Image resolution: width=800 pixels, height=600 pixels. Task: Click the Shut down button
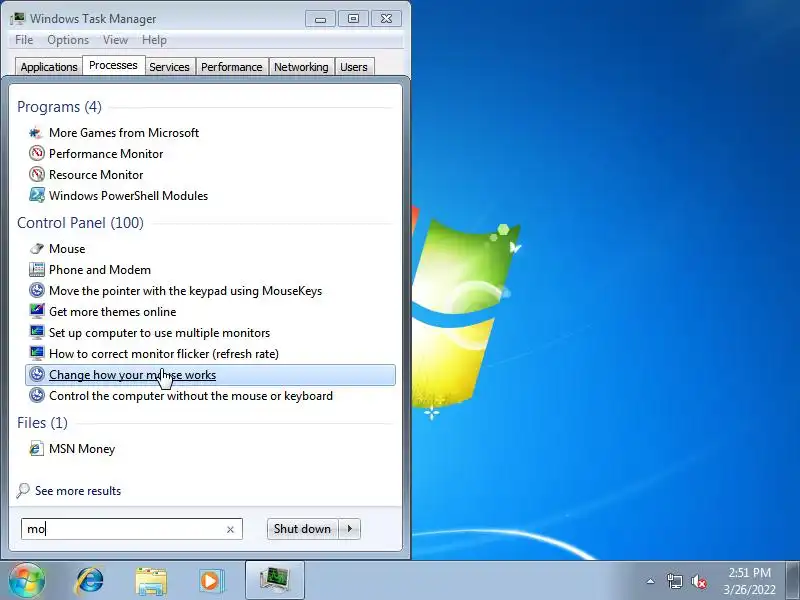pyautogui.click(x=302, y=529)
